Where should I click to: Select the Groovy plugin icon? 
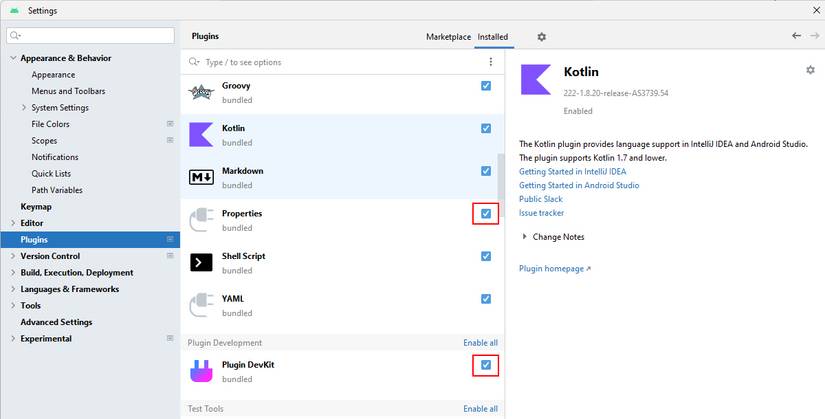click(x=201, y=92)
